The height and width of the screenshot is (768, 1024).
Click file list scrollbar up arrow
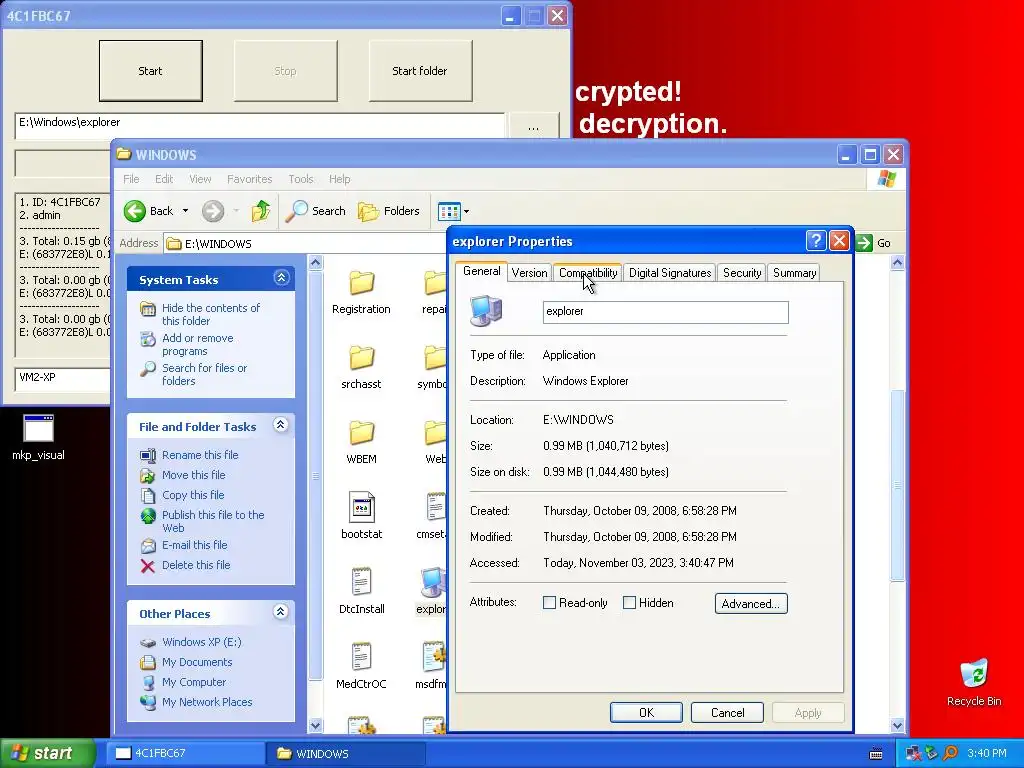coord(897,263)
